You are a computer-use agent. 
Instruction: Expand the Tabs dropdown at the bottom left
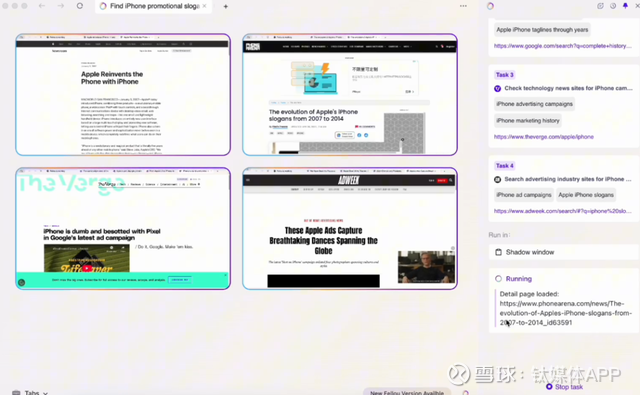point(31,392)
